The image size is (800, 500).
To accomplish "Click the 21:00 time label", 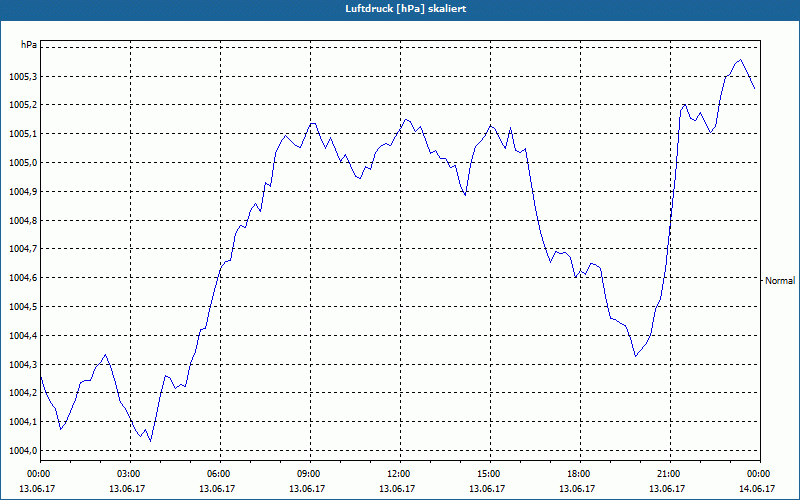I will coord(670,474).
